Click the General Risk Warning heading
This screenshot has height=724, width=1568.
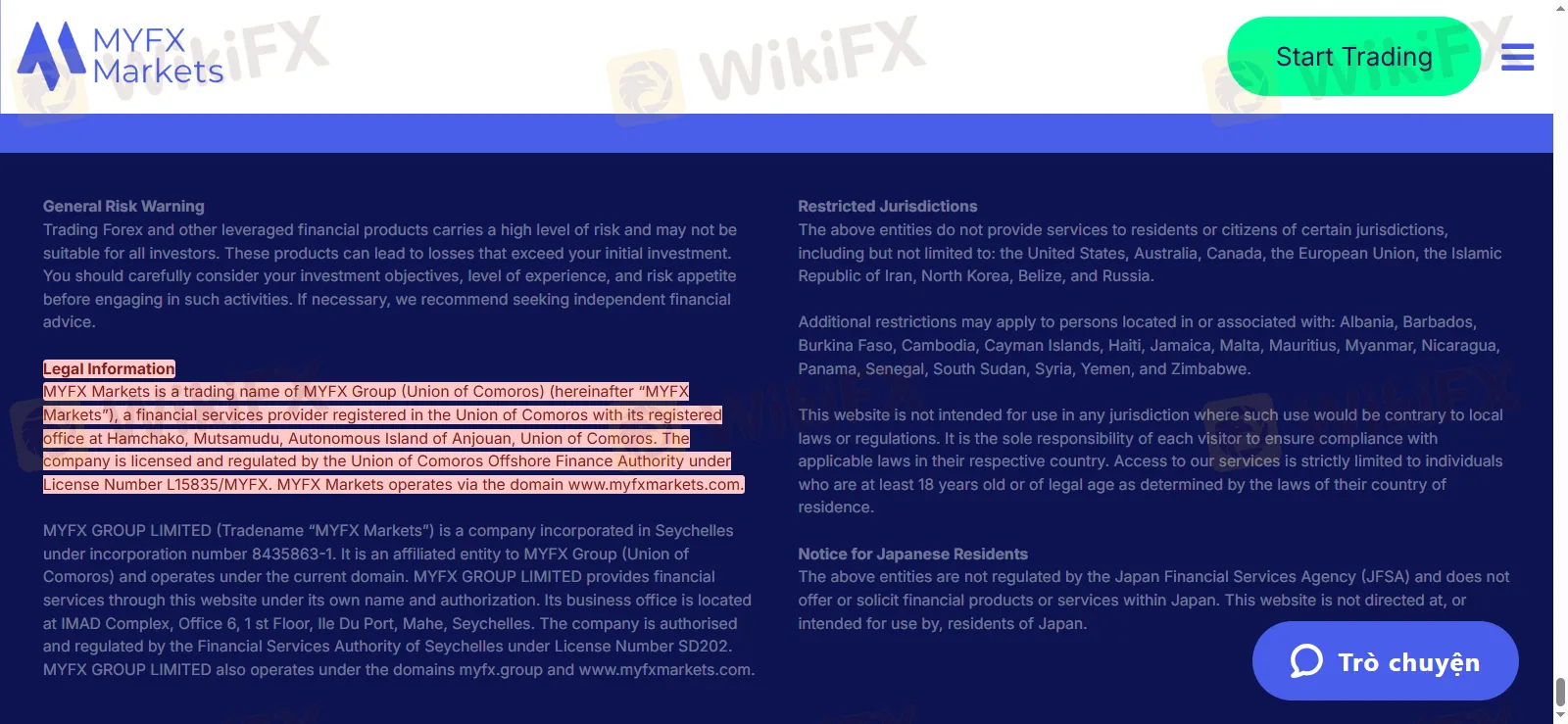coord(123,206)
